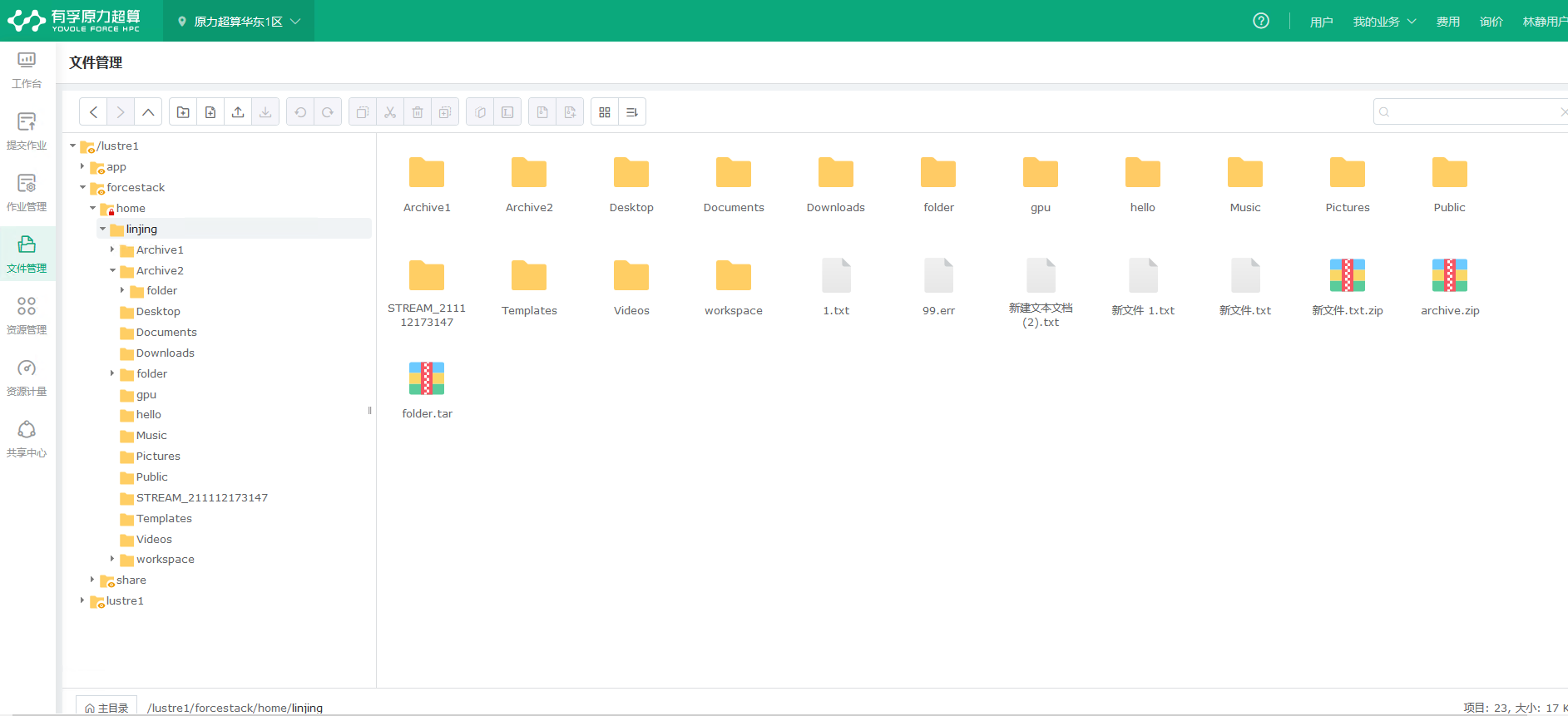Collapse the forcestack tree node
This screenshot has width=1568, height=716.
[x=82, y=187]
